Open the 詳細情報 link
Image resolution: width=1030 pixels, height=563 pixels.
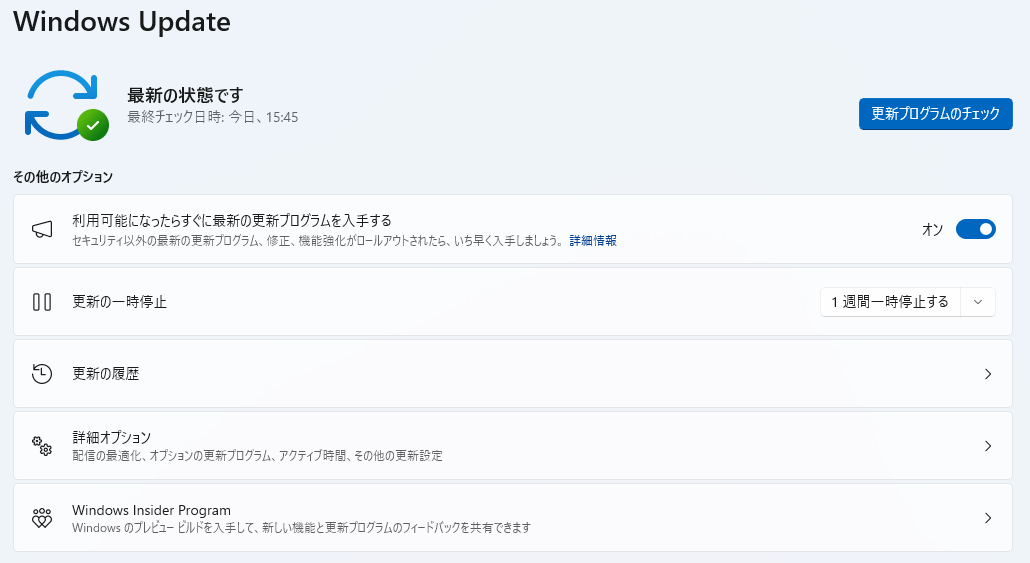pos(593,240)
